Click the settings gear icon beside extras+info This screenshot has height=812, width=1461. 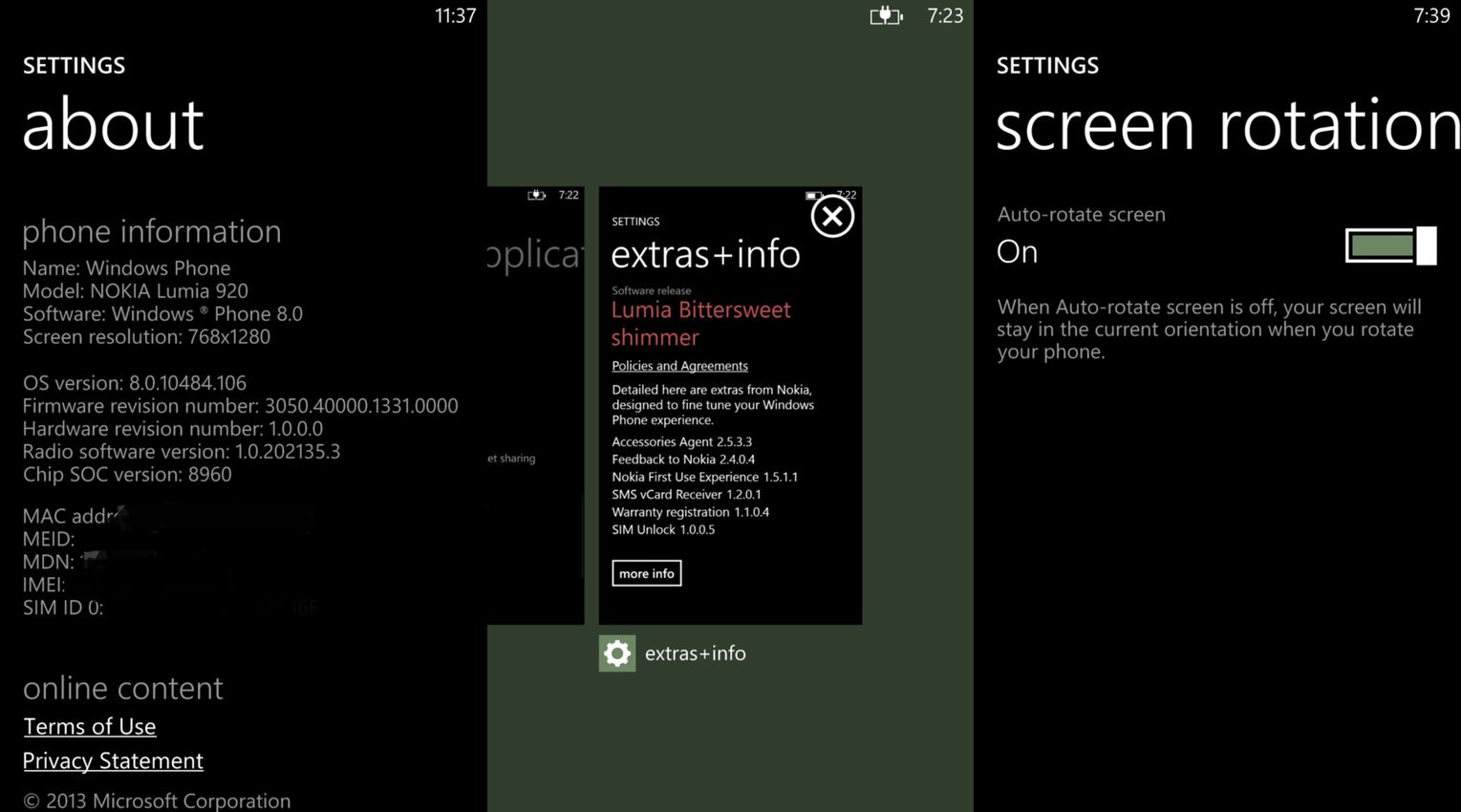[617, 653]
